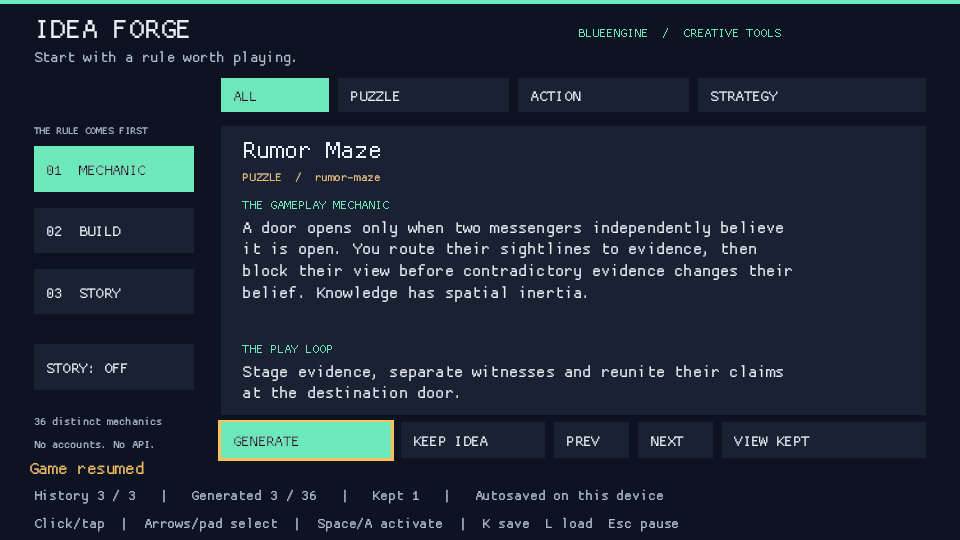This screenshot has width=960, height=540.
Task: Advance with the NEXT button
Action: 675,440
